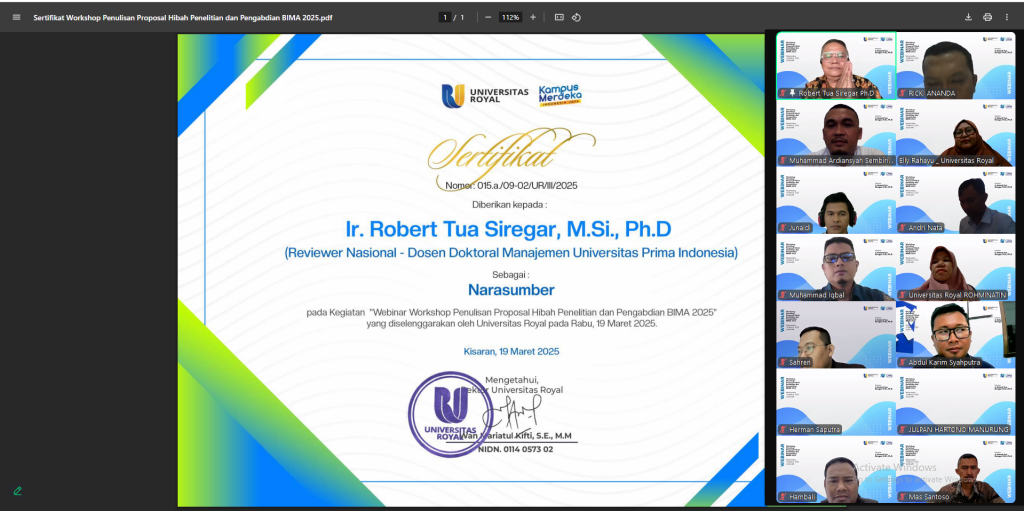The height and width of the screenshot is (511, 1024).
Task: Select Abdul Karim Syahputra's video tile
Action: (x=955, y=334)
